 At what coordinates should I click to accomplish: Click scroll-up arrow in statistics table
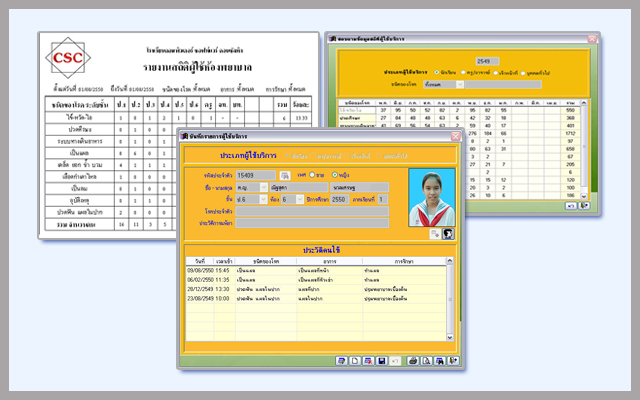point(584,103)
